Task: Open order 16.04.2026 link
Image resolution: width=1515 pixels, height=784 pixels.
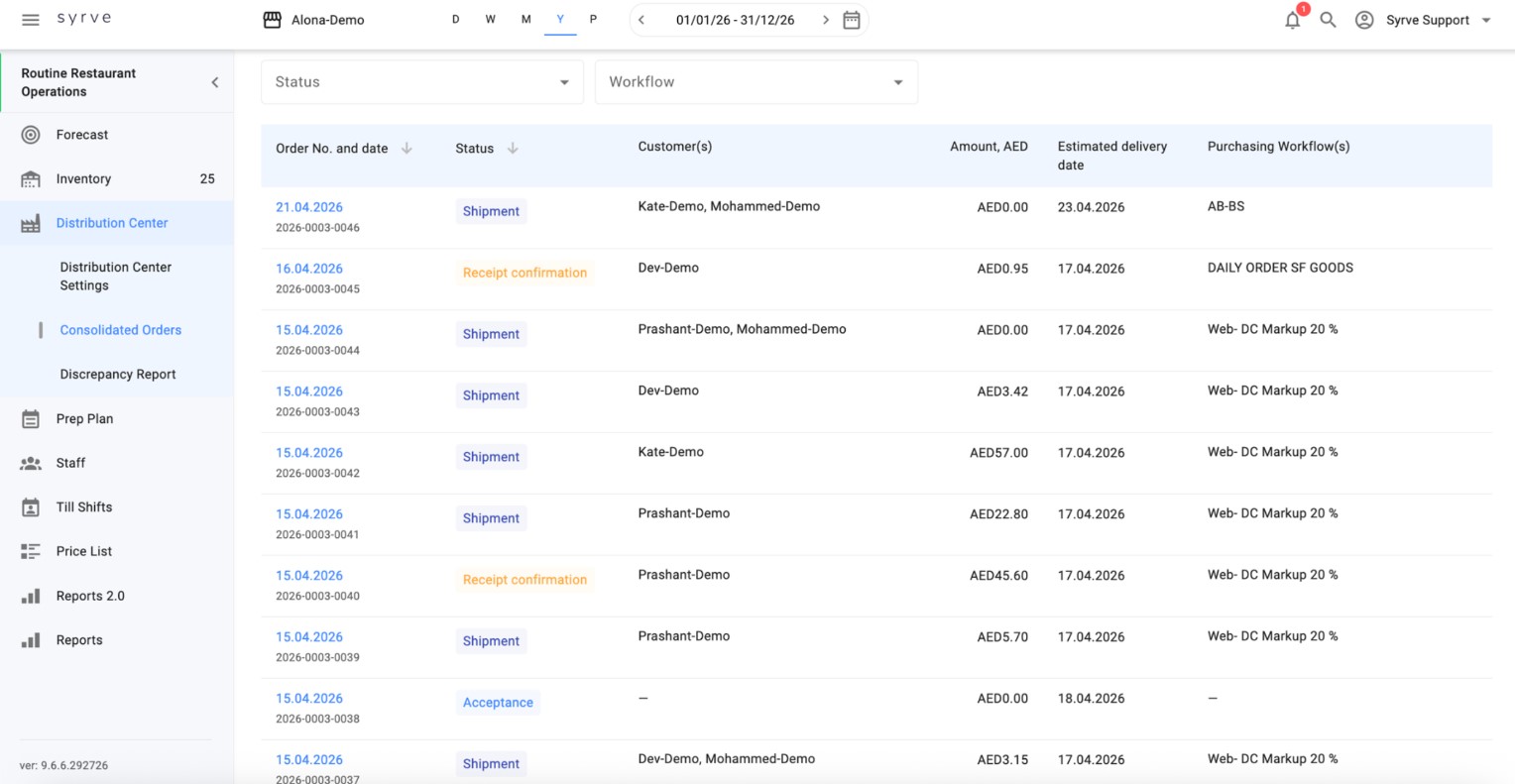Action: (309, 269)
